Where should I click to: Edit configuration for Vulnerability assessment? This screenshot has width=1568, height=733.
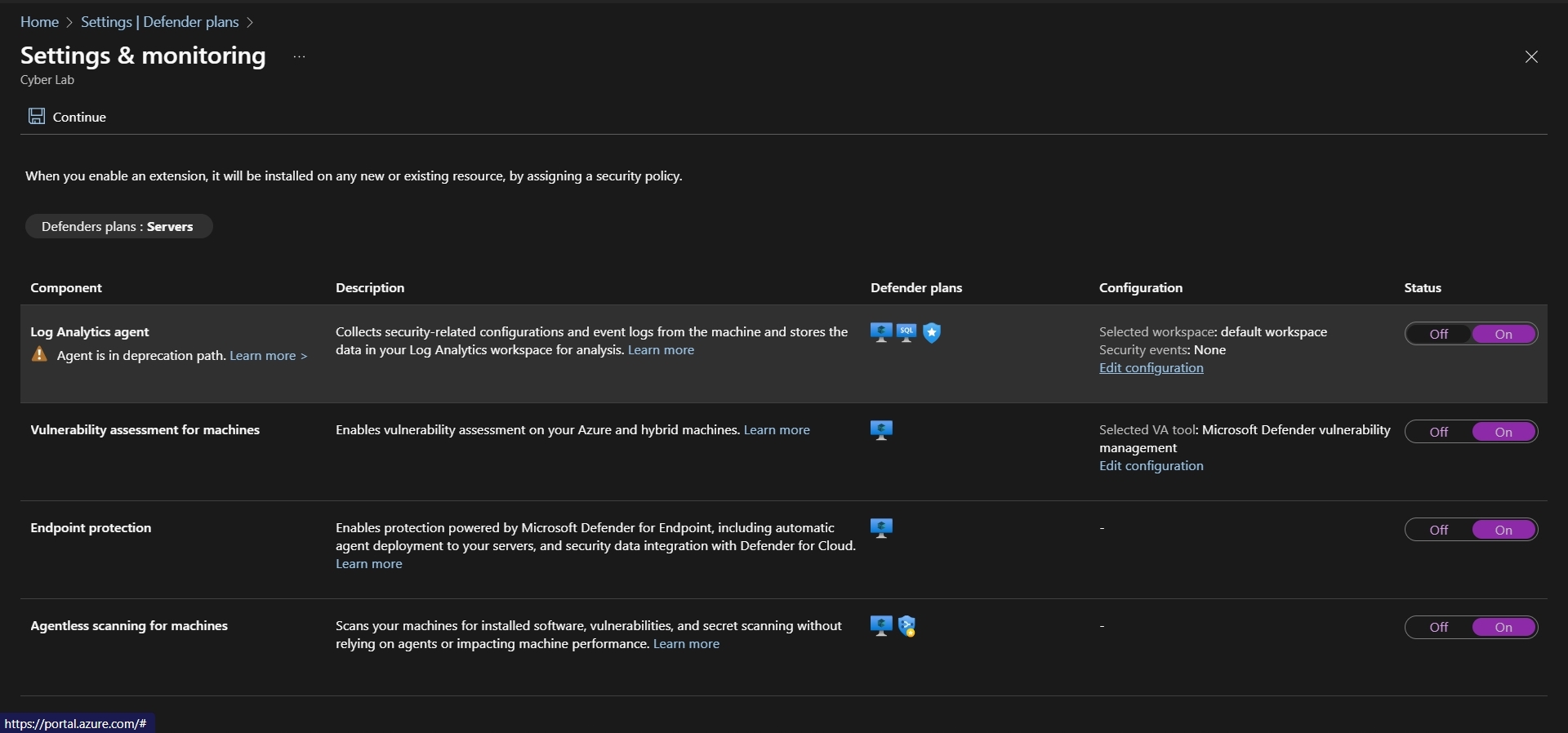pyautogui.click(x=1151, y=465)
